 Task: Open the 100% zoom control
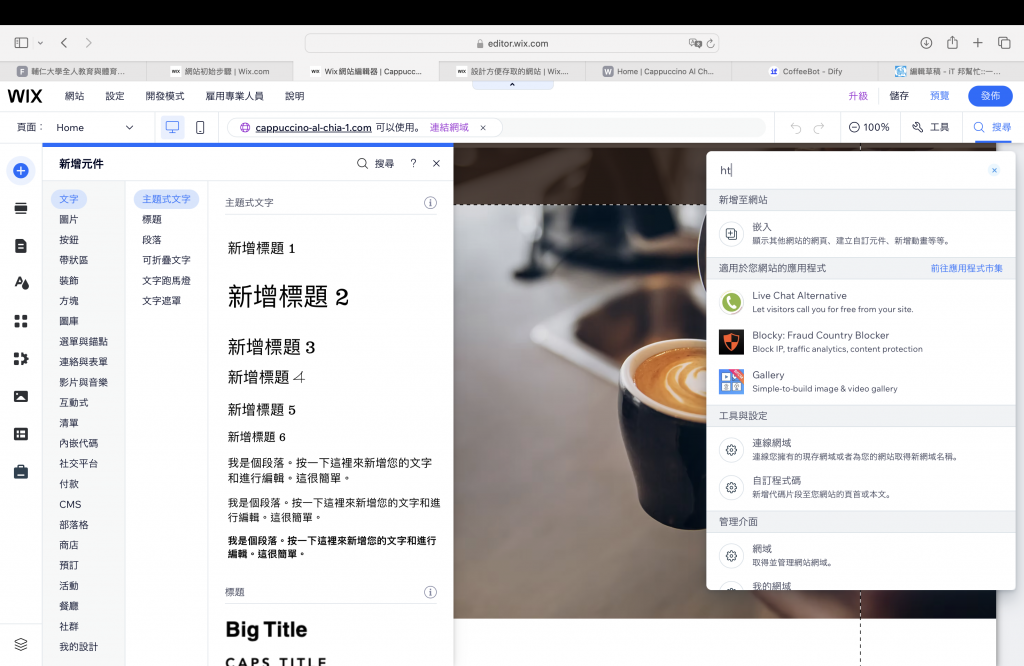[x=869, y=127]
